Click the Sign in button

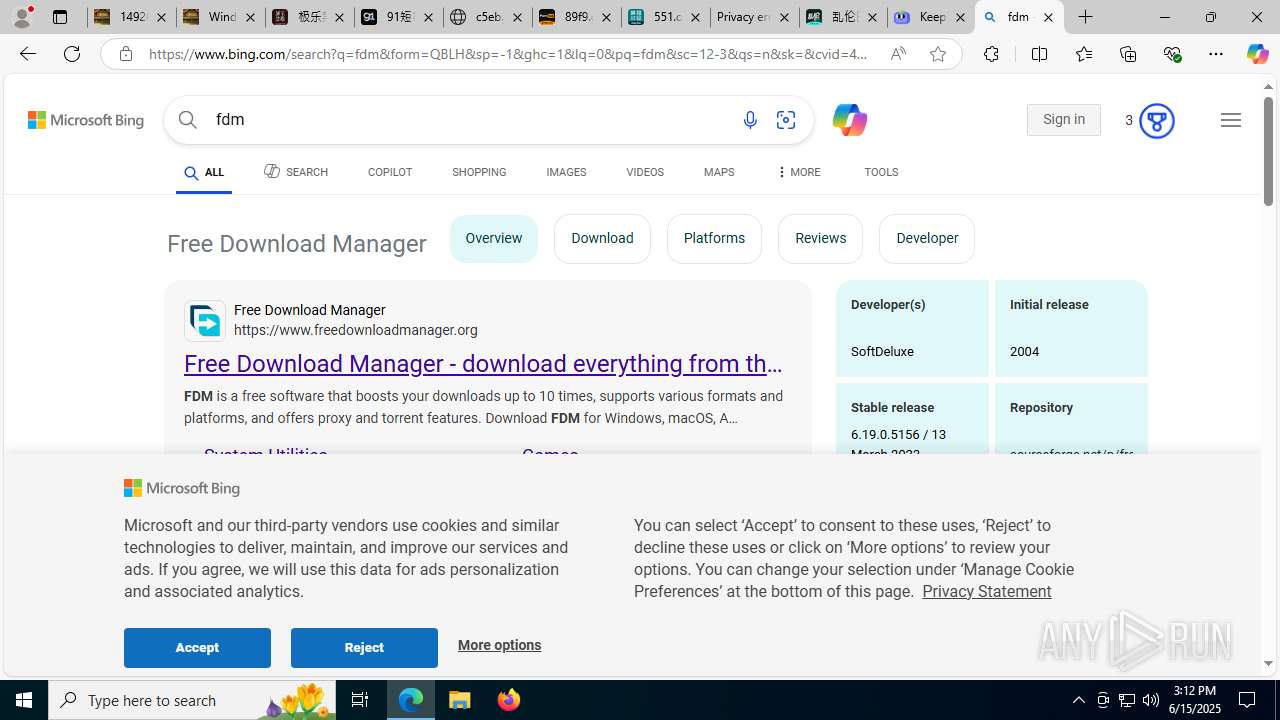click(1064, 120)
